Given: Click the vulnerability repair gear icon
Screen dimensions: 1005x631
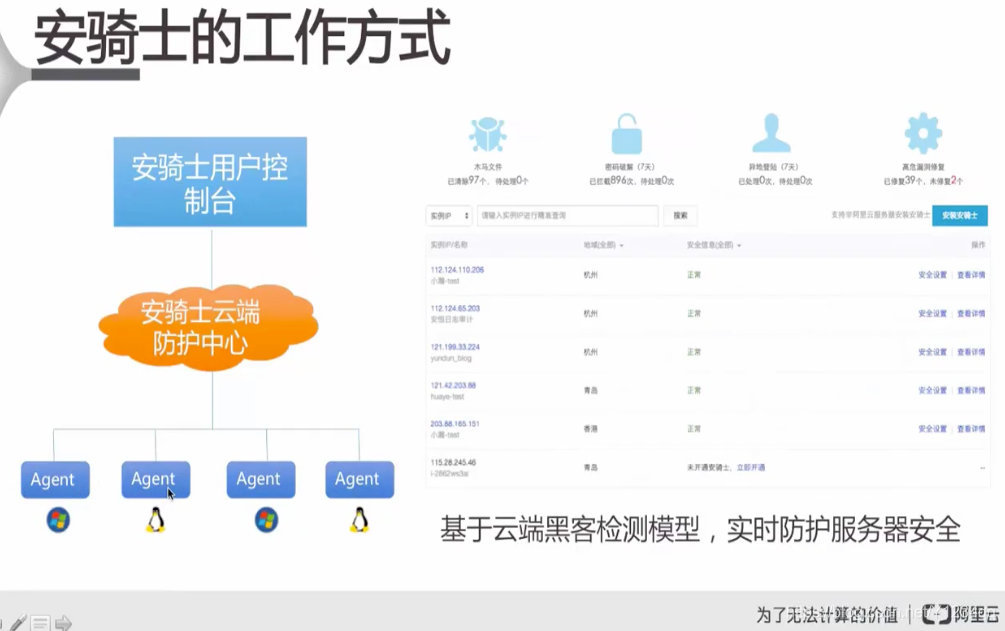Looking at the screenshot, I should [x=923, y=133].
